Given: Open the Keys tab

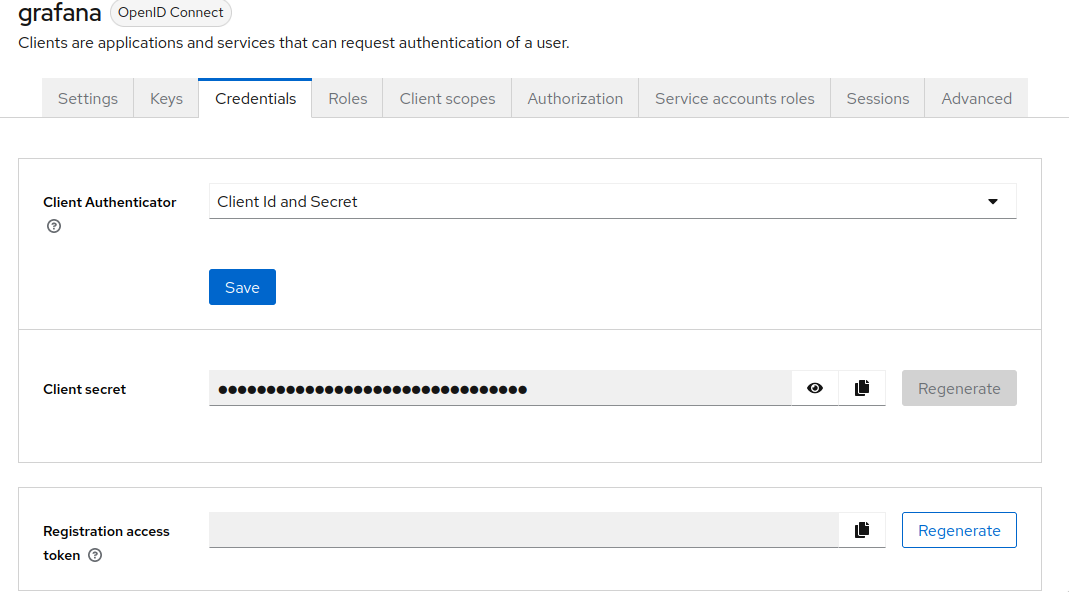Looking at the screenshot, I should tap(166, 98).
